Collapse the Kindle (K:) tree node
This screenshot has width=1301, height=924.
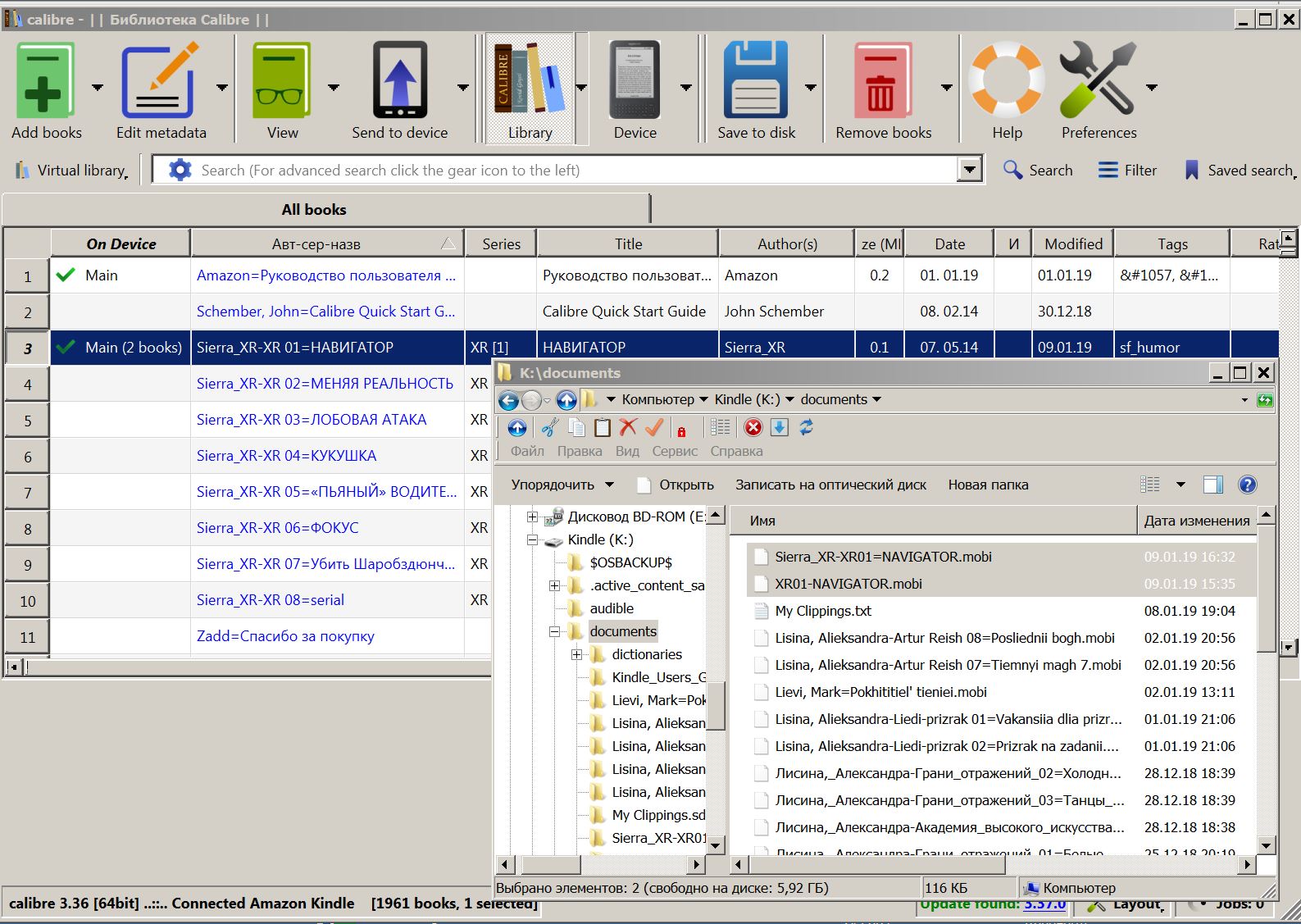tap(532, 539)
